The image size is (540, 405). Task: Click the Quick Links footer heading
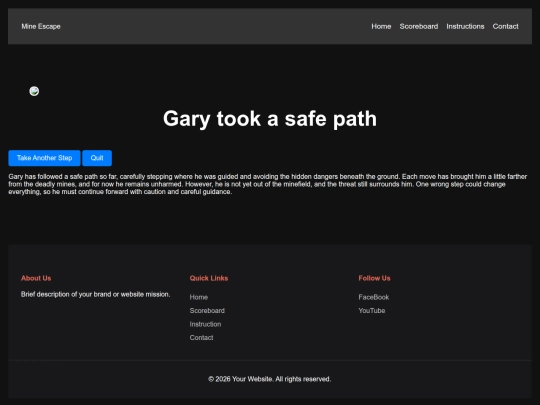click(209, 278)
